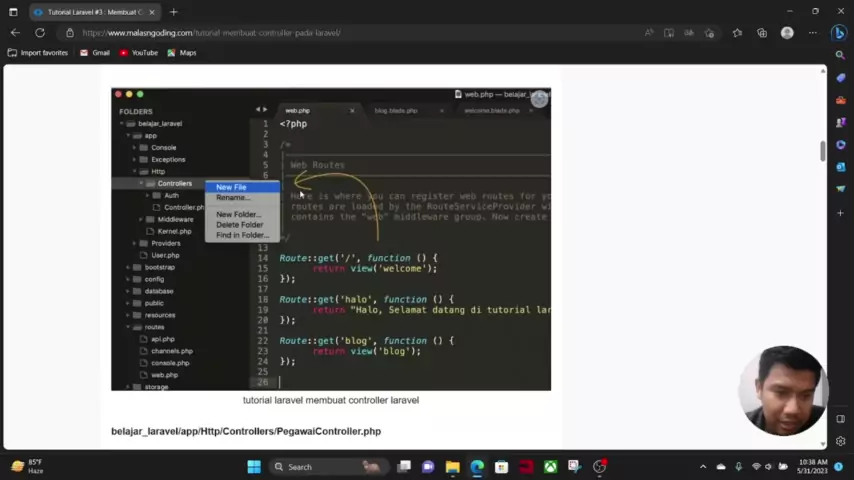The height and width of the screenshot is (480, 854).
Task: Click the Windows Start button
Action: coord(254,467)
